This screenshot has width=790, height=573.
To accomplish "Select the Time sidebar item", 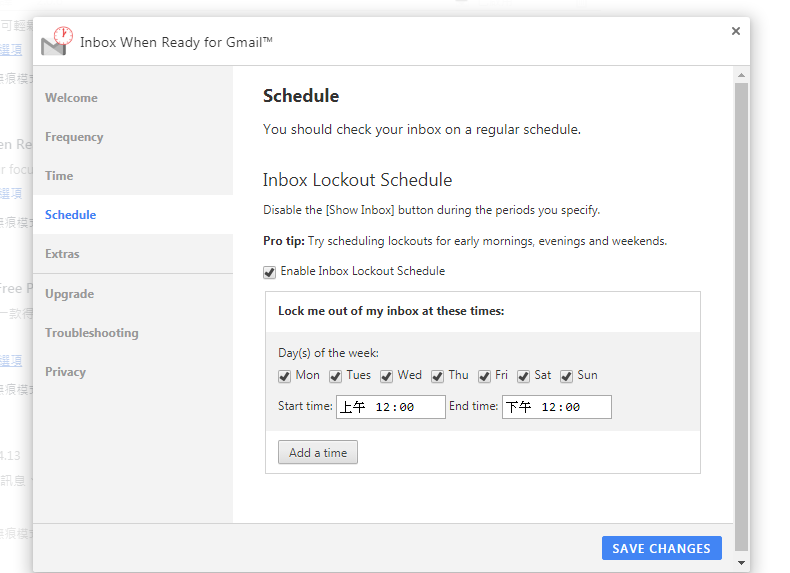I will pyautogui.click(x=59, y=176).
